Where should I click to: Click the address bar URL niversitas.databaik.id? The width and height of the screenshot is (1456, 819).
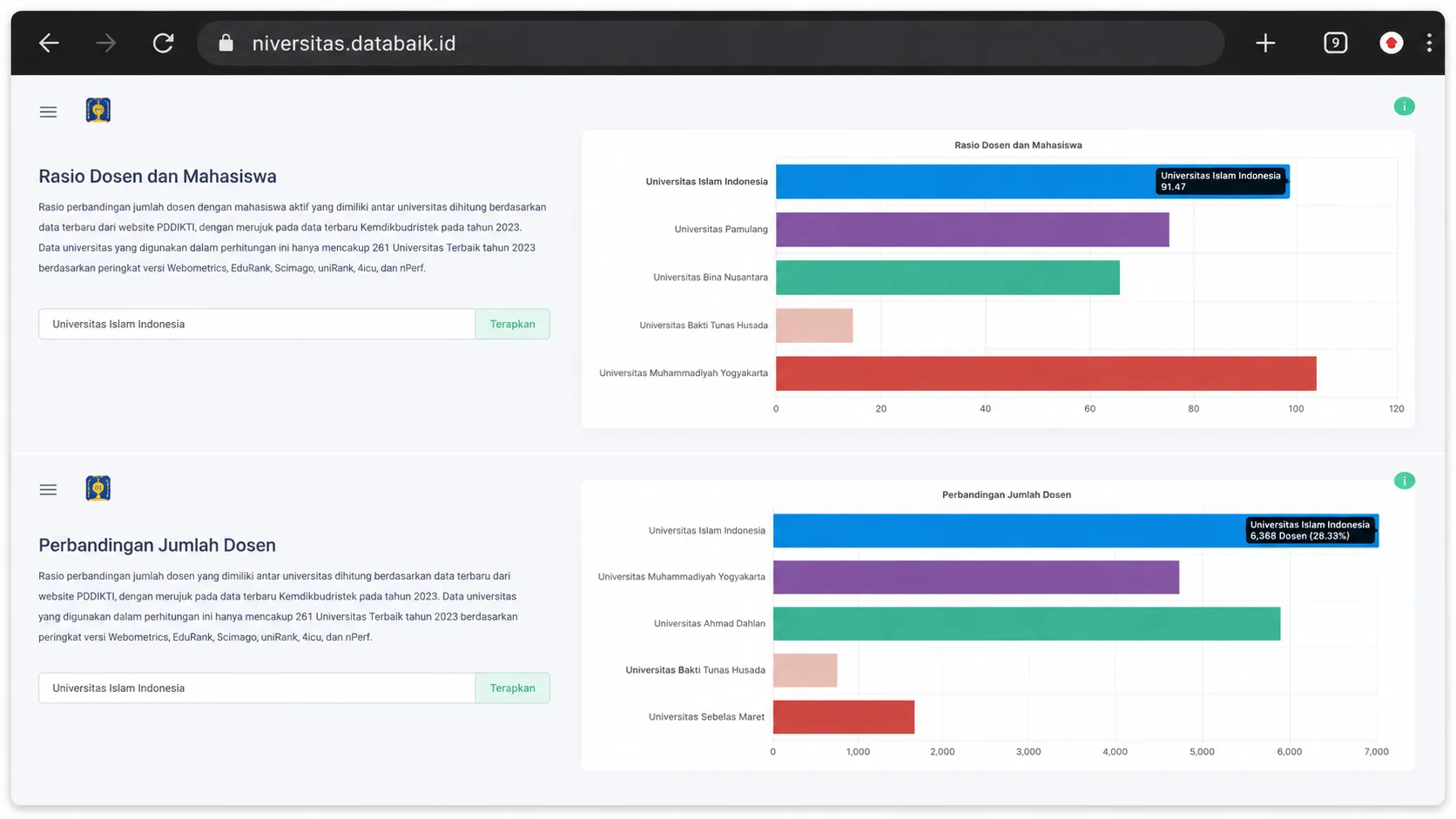pos(354,43)
